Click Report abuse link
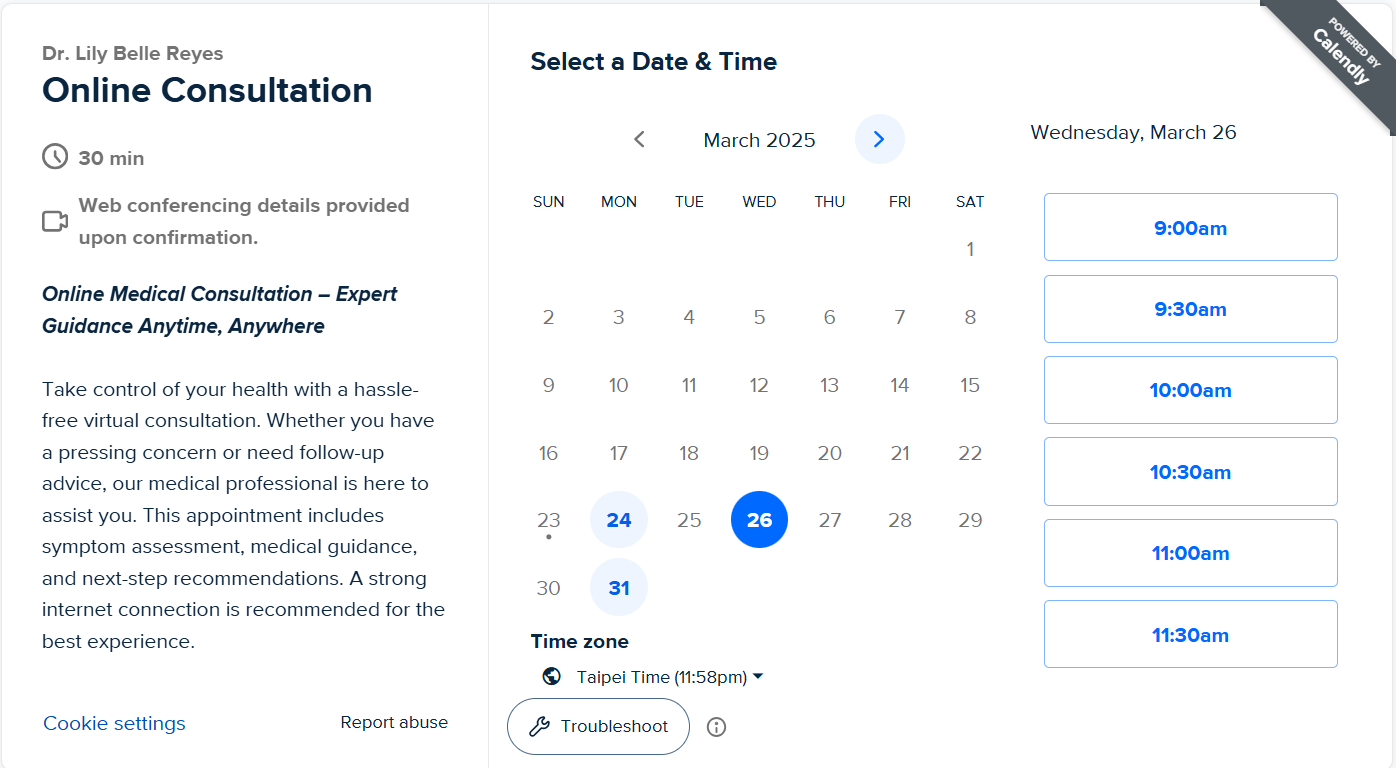The width and height of the screenshot is (1396, 768). [x=394, y=722]
